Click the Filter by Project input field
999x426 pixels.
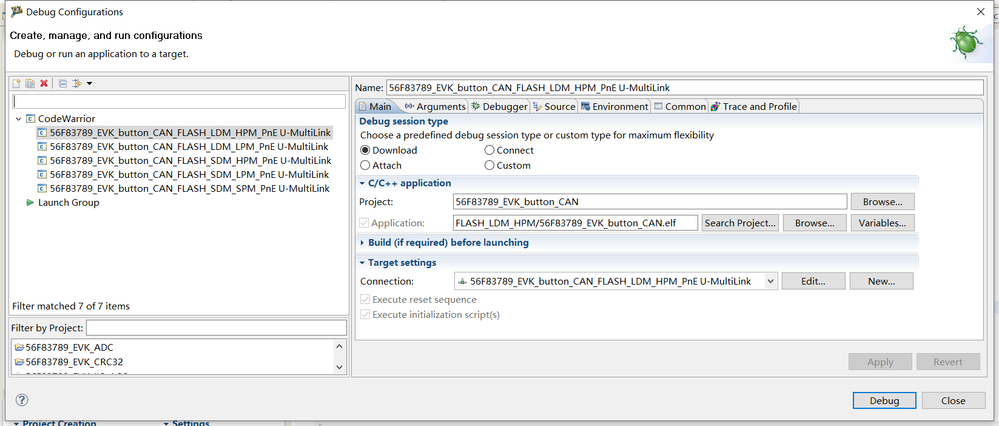click(x=215, y=328)
